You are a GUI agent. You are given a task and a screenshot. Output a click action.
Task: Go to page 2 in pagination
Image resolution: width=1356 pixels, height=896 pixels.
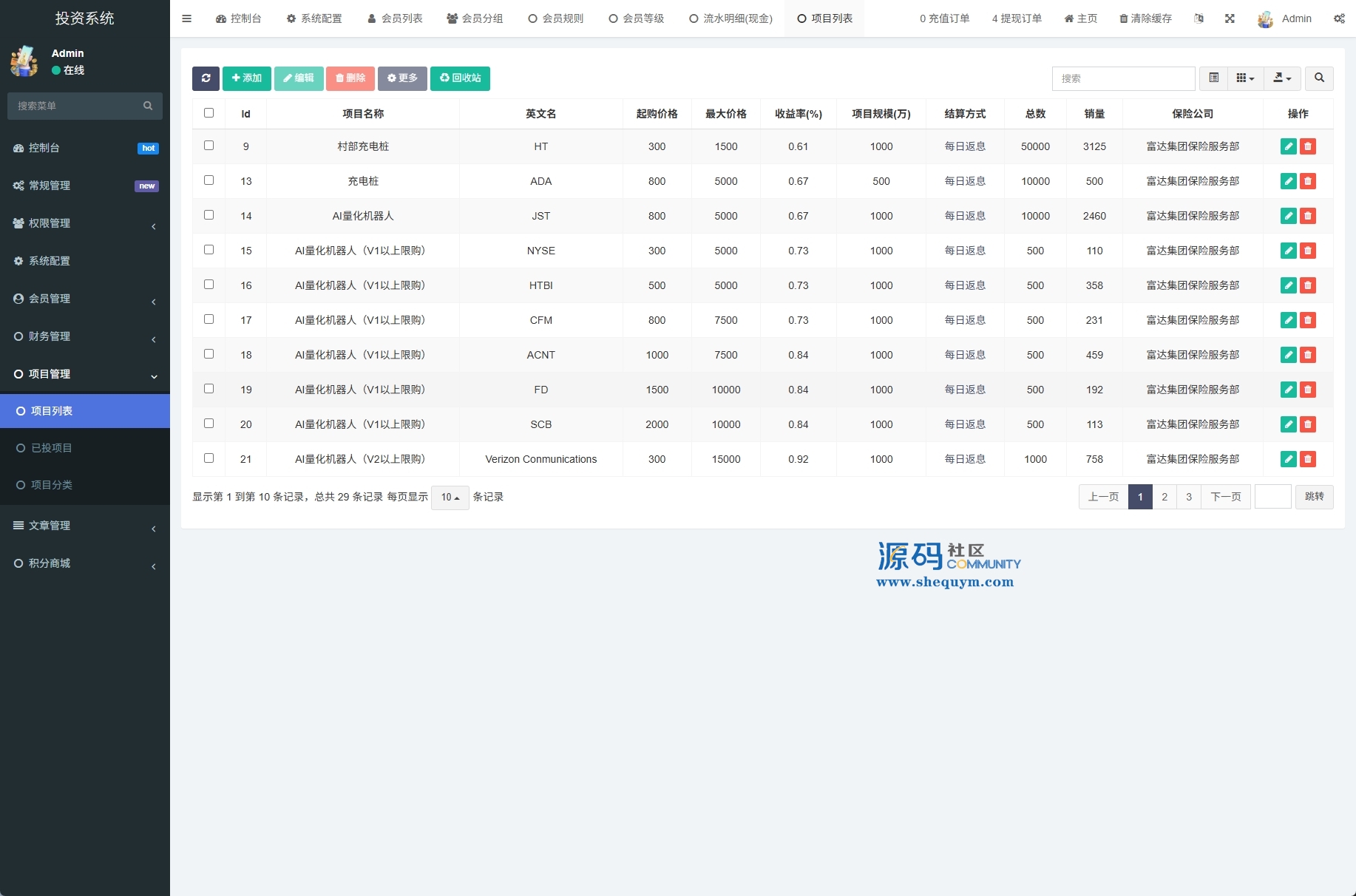tap(1165, 497)
